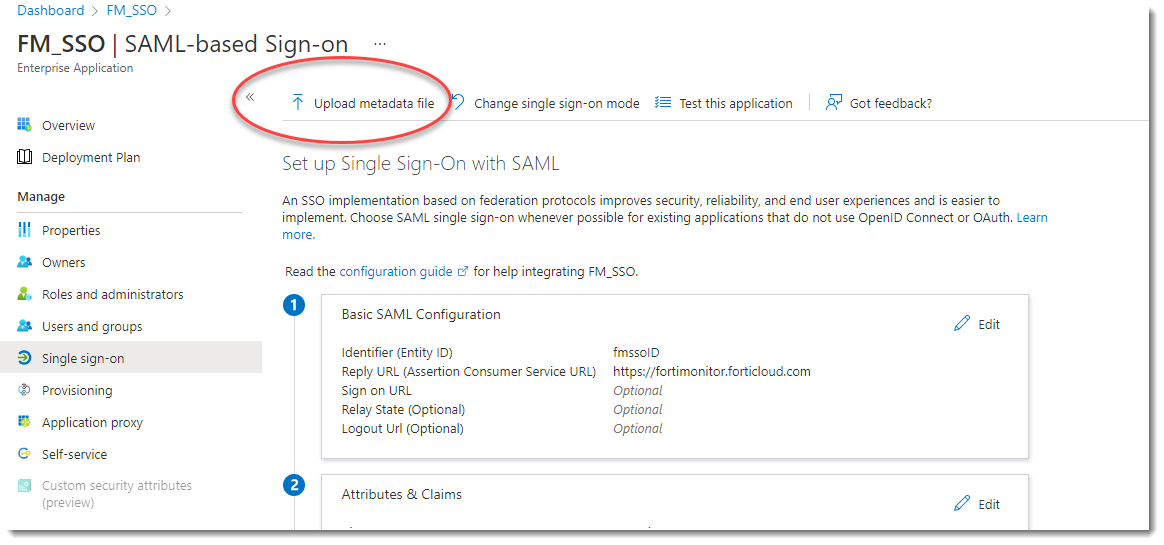
Task: Open Roles and administrators page
Action: pos(112,294)
